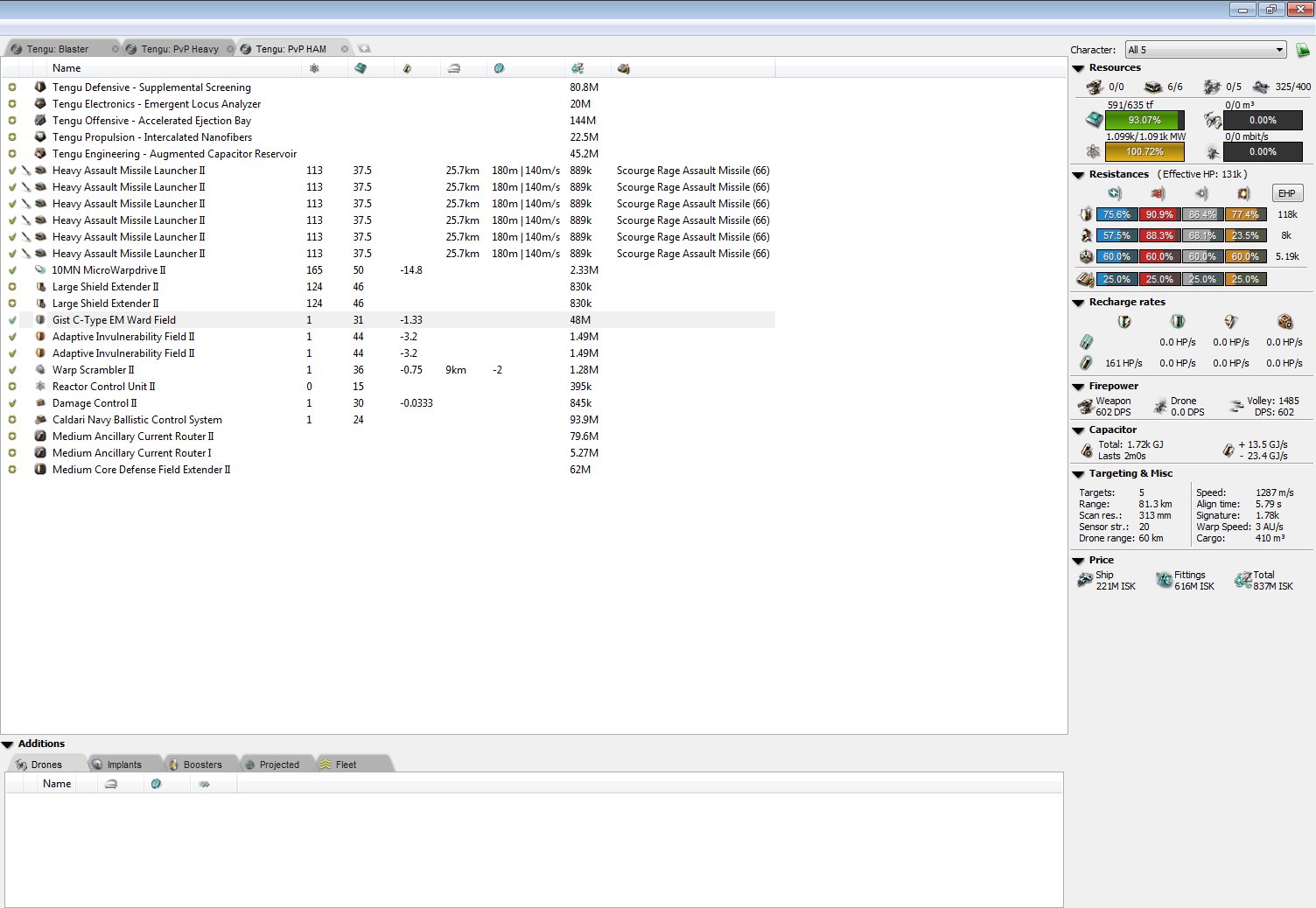Click the green refresh icon beside Character dropdown
Screen dimensions: 1316x908
tap(1303, 50)
